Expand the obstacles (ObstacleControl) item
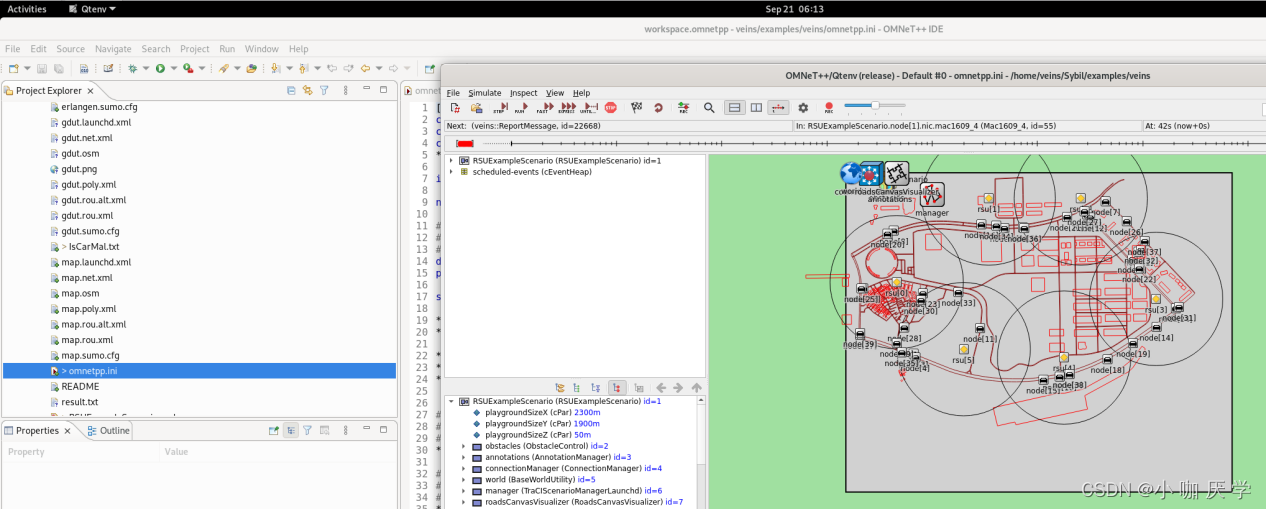 [x=464, y=446]
